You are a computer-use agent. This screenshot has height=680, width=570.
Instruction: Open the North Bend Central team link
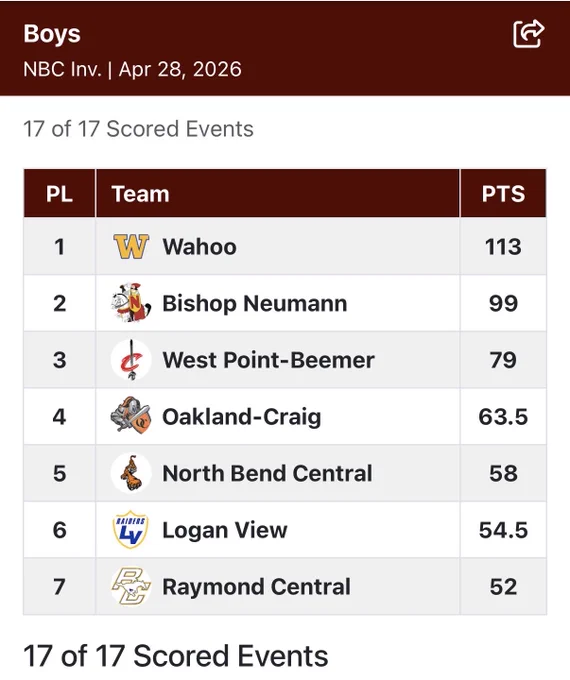[267, 473]
